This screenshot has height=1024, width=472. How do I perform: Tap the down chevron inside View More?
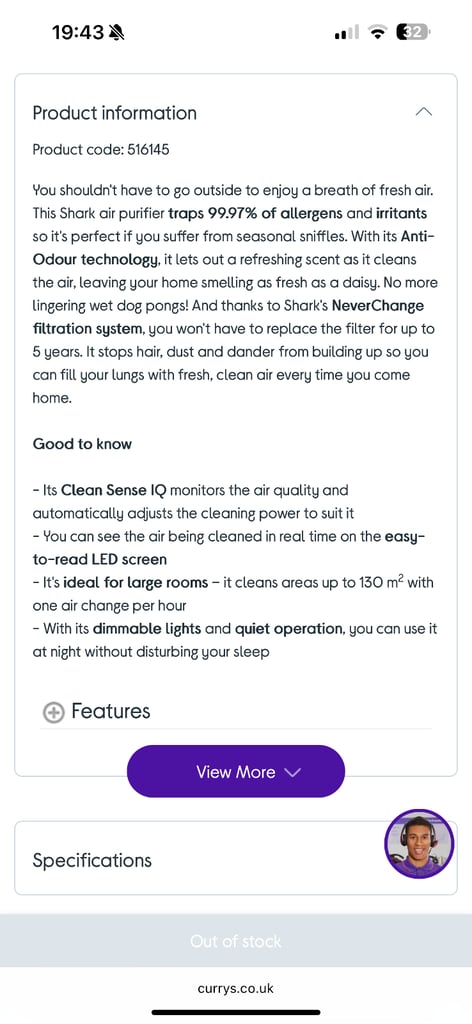click(292, 772)
